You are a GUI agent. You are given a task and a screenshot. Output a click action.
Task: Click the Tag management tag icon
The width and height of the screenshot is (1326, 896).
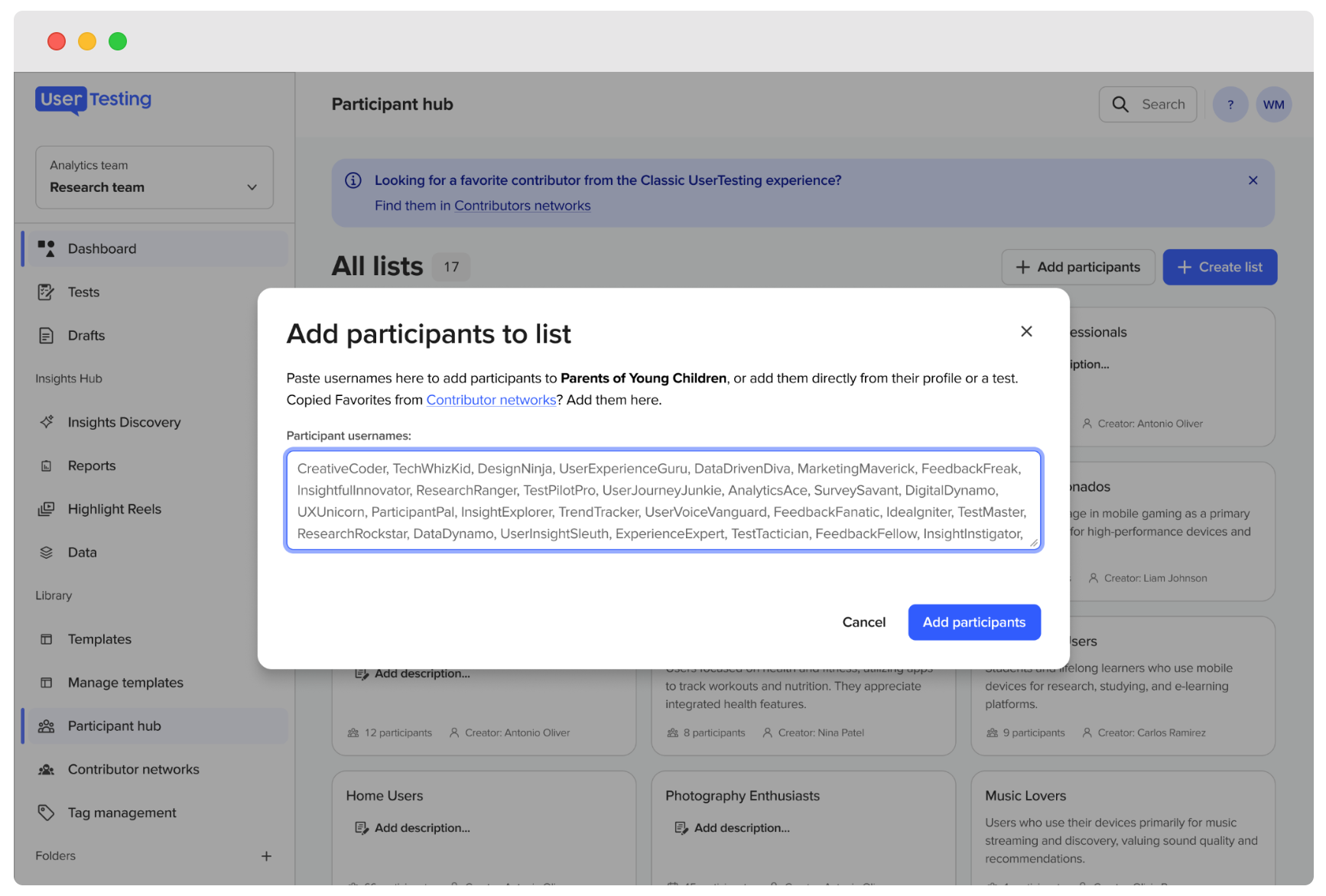(x=47, y=813)
